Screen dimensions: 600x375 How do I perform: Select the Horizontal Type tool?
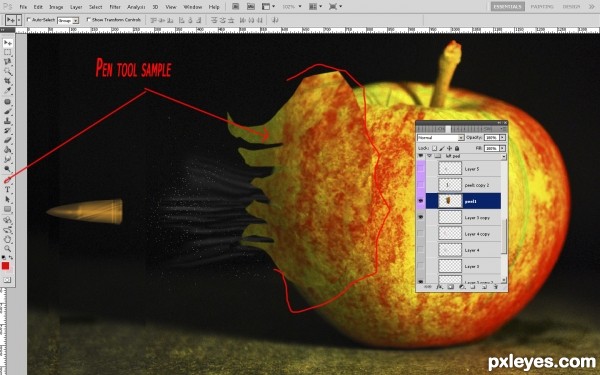pos(8,190)
